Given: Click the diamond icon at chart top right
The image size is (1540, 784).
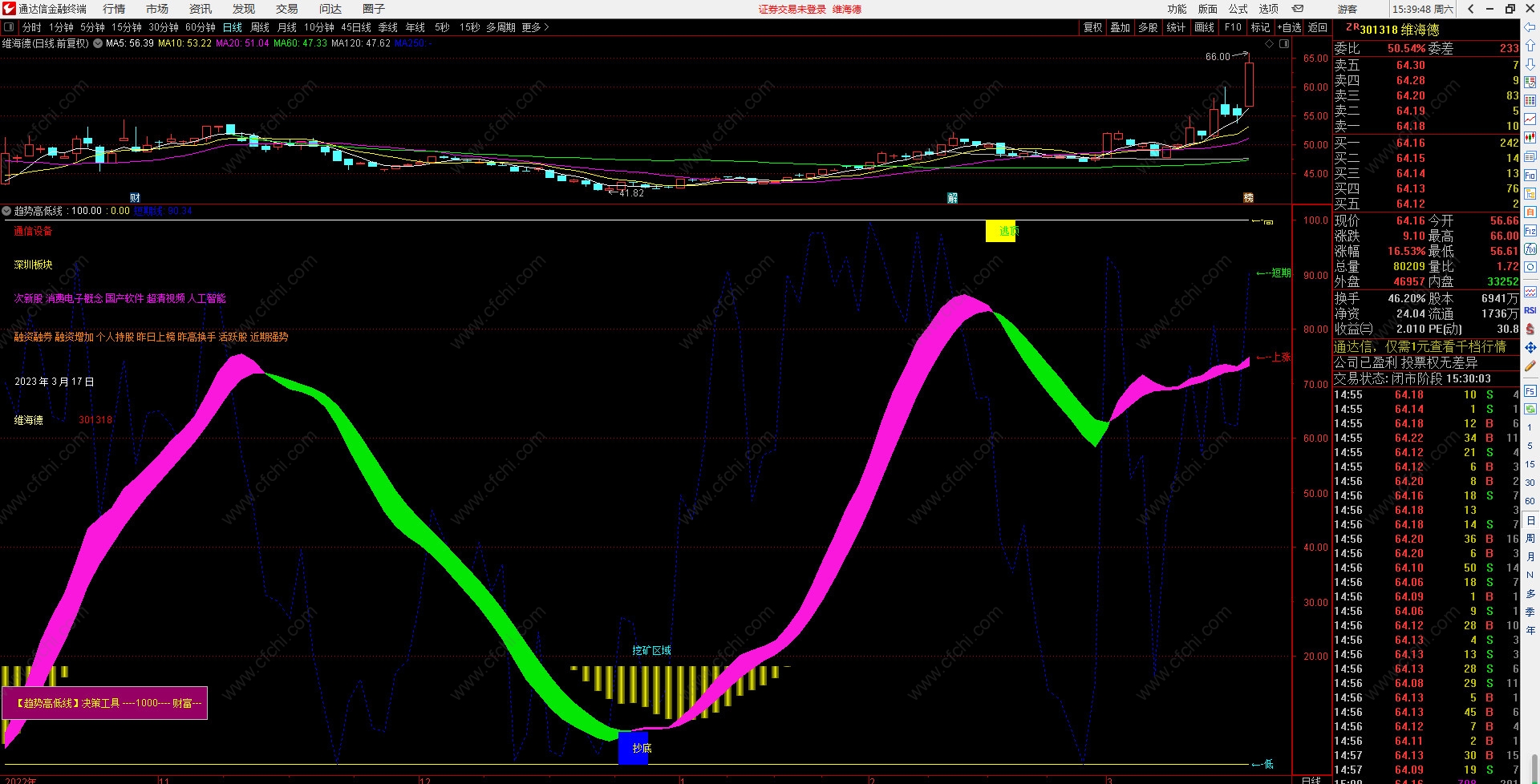Looking at the screenshot, I should click(1270, 44).
